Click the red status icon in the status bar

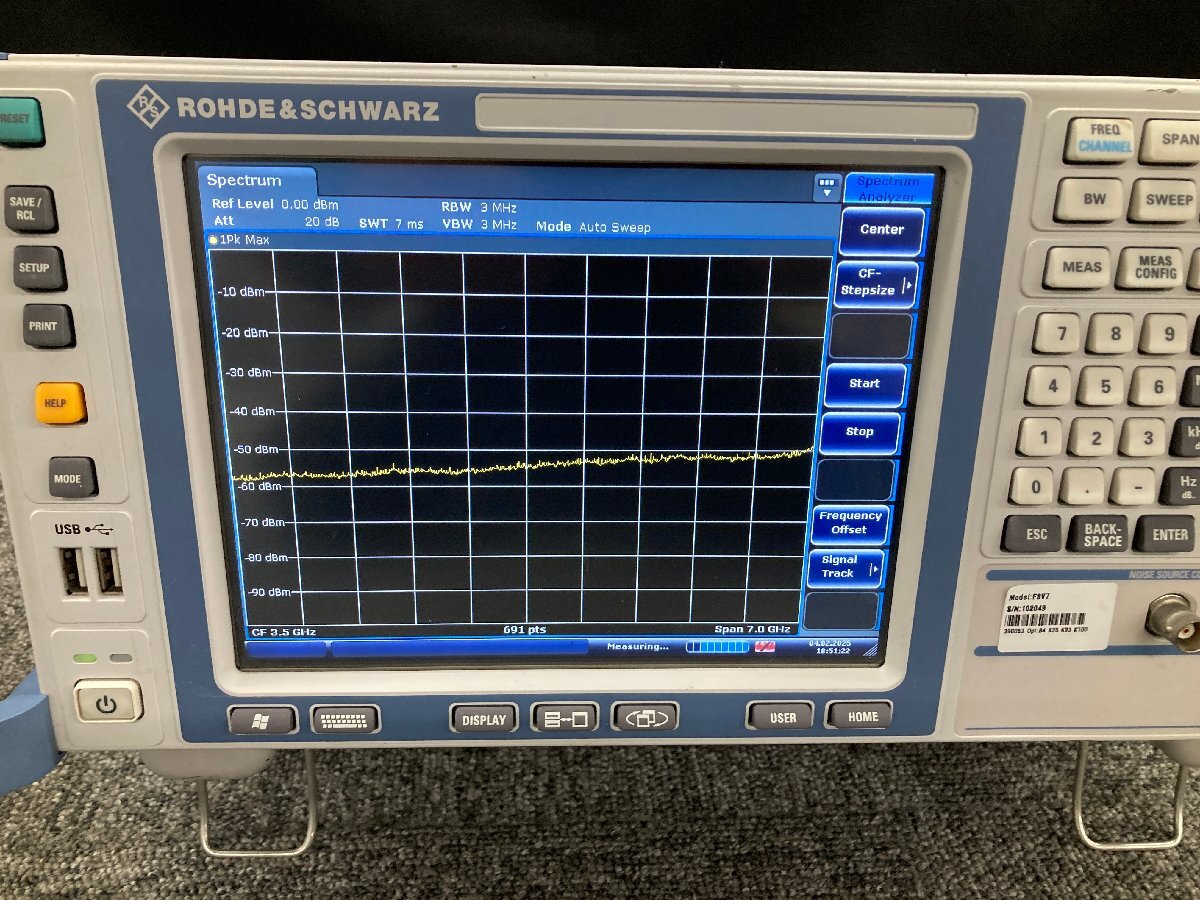(766, 647)
